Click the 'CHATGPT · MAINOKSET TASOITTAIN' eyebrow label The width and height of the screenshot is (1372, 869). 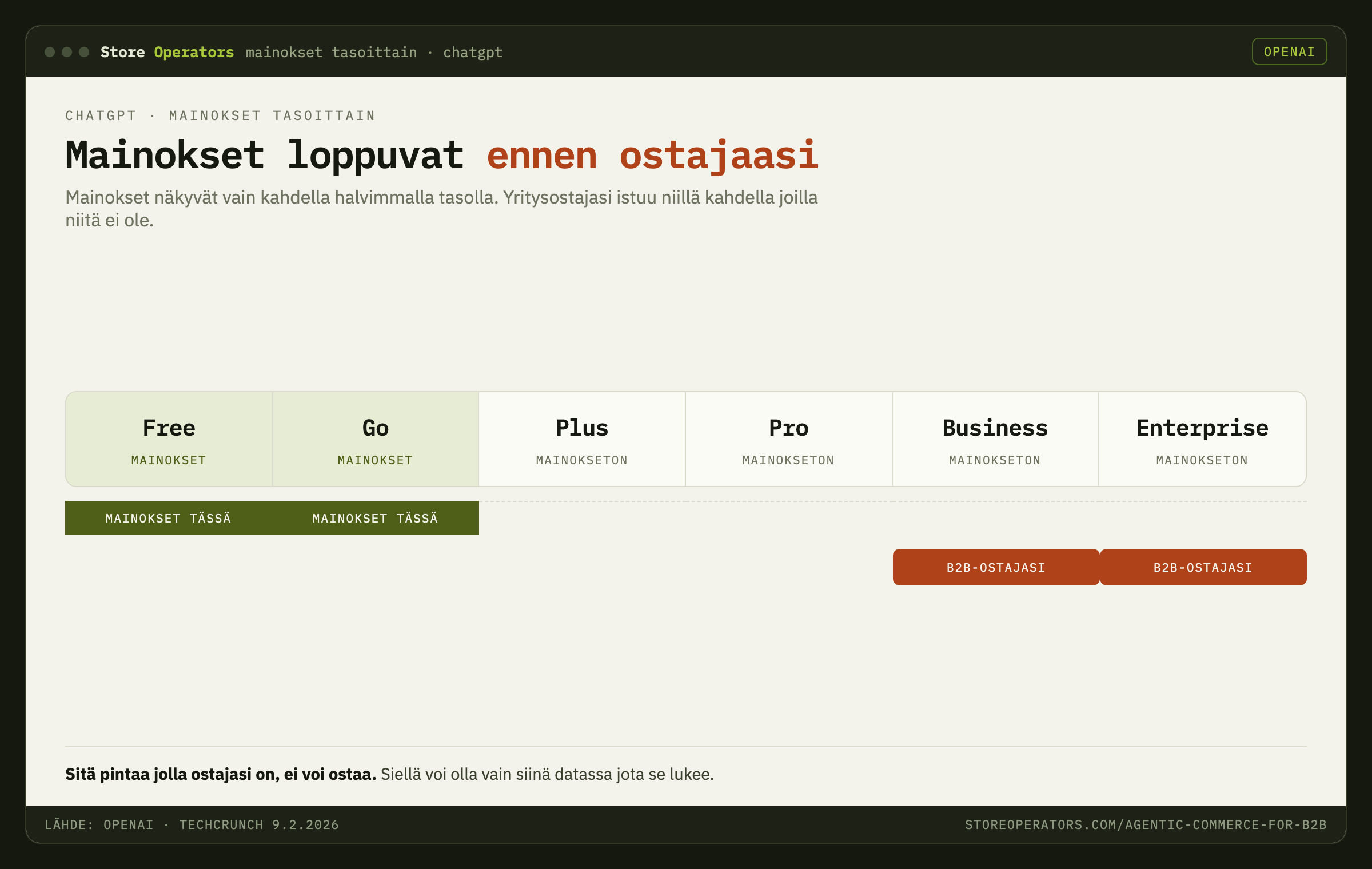(x=220, y=115)
